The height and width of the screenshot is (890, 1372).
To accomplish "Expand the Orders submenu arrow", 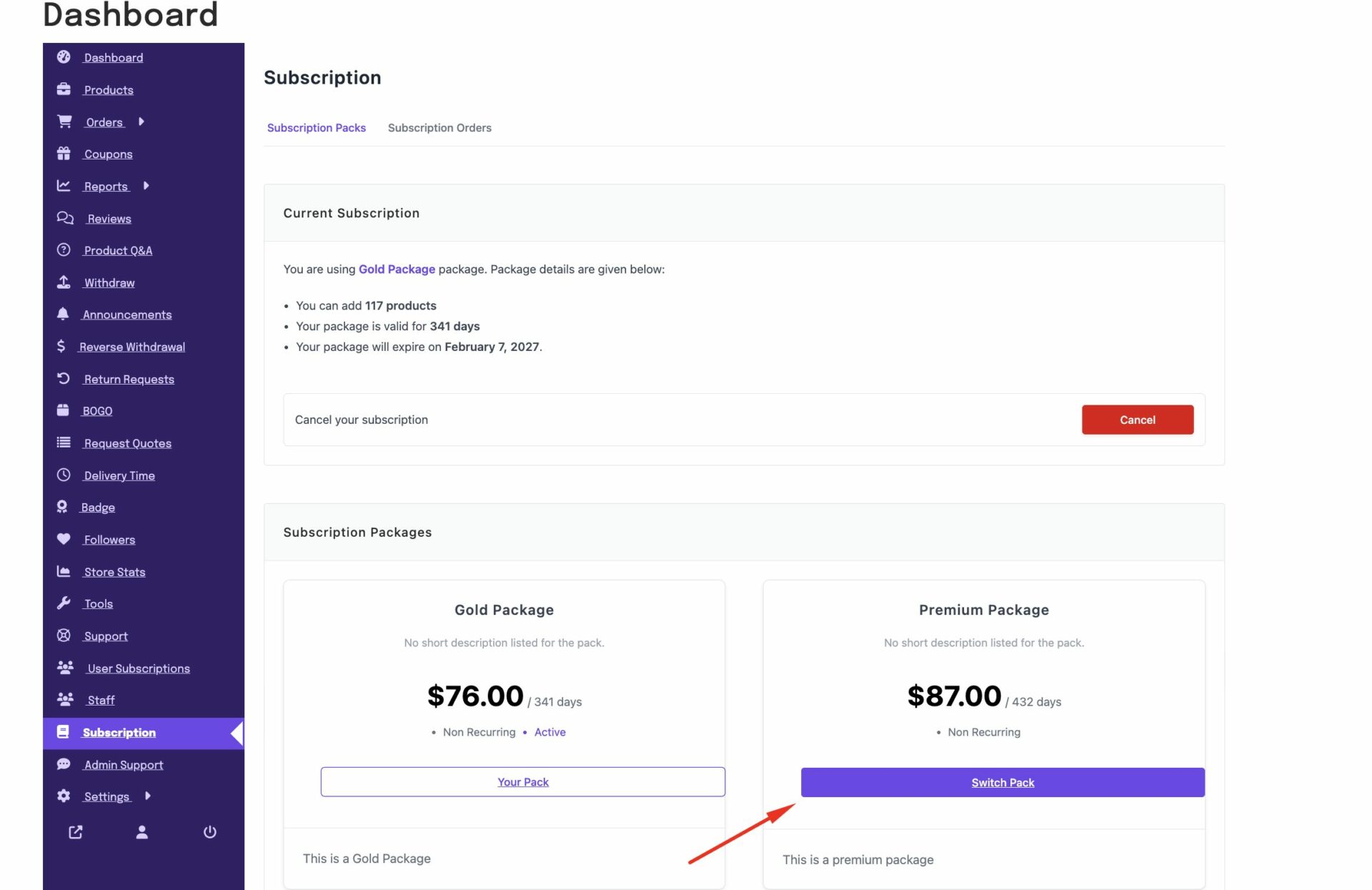I will 141,122.
